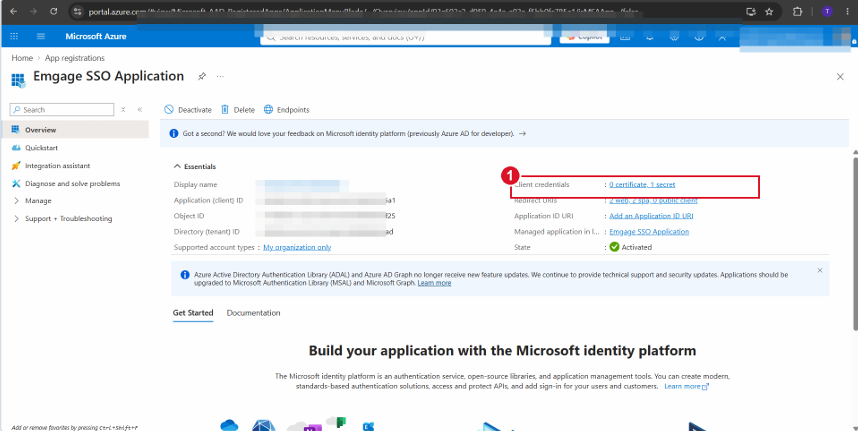The width and height of the screenshot is (858, 431).
Task: Click the feedback banner arrow
Action: pyautogui.click(x=522, y=133)
